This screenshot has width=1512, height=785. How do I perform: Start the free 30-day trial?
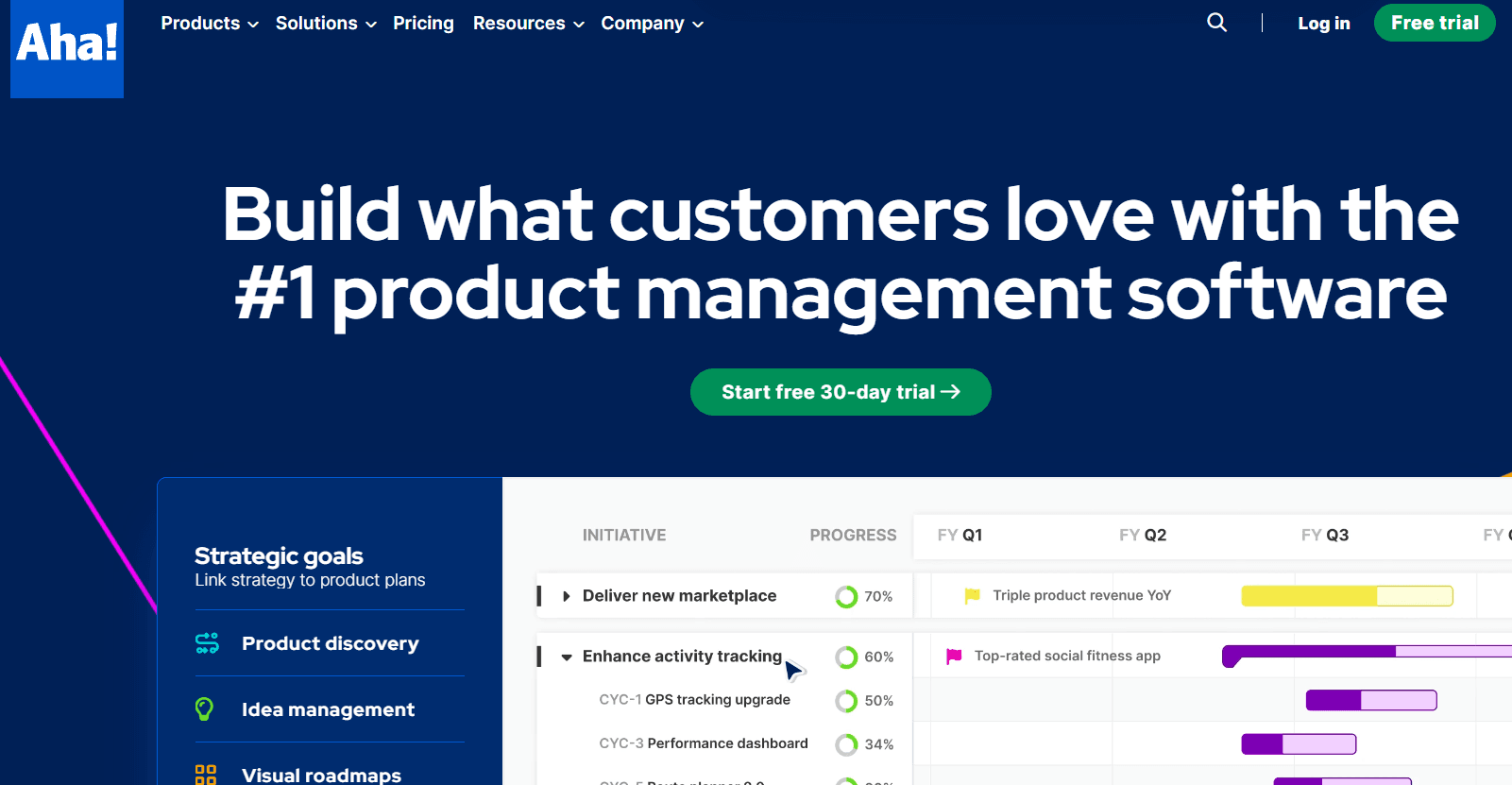click(841, 392)
